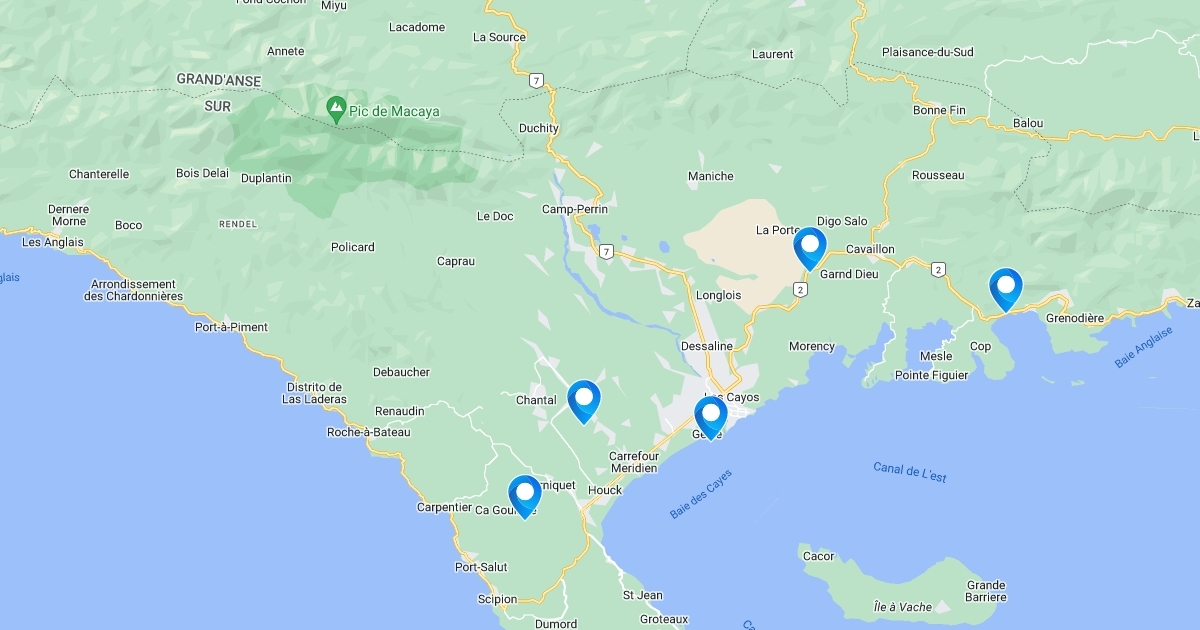Open the blue pin at Les Cayos
This screenshot has height=630, width=1200.
tap(711, 417)
